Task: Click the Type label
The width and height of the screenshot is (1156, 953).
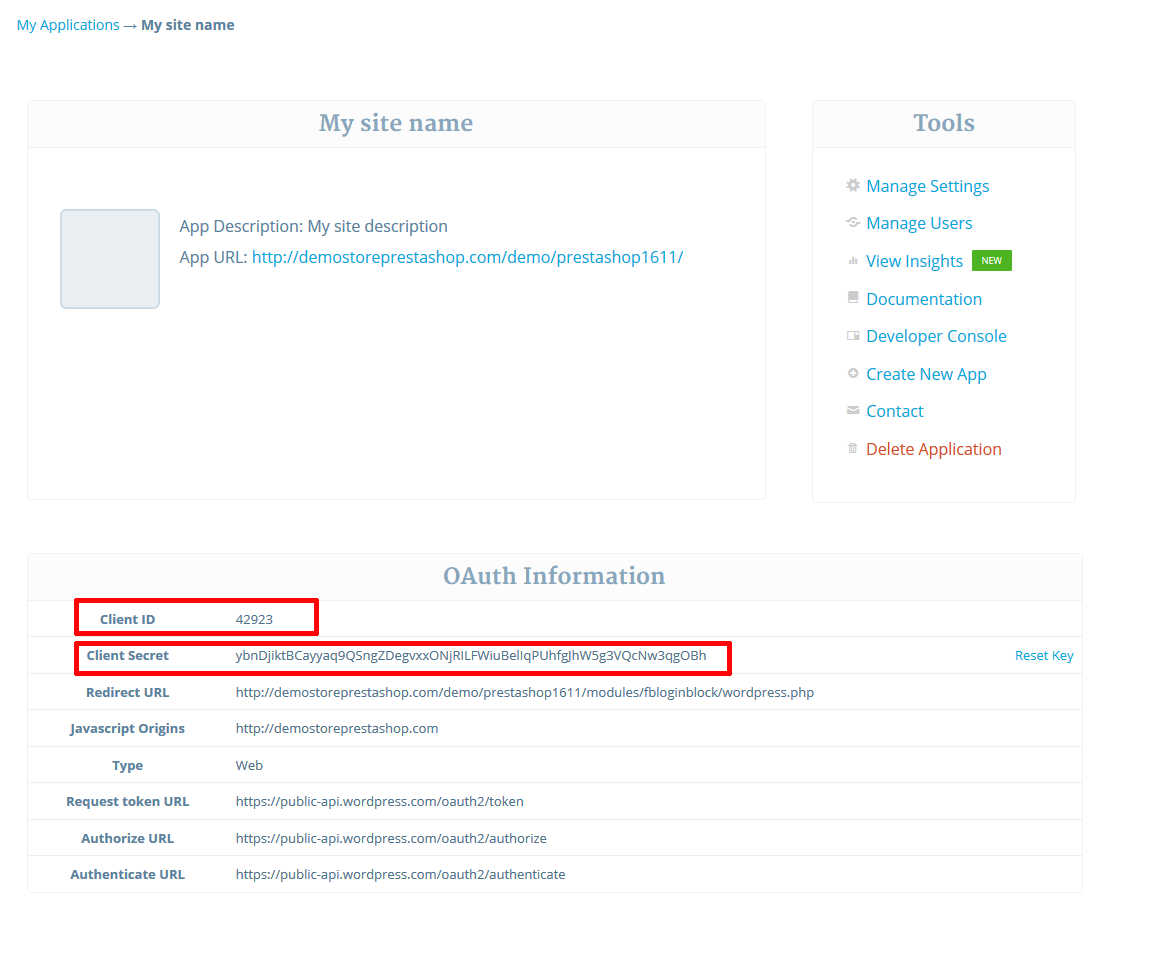Action: tap(128, 765)
